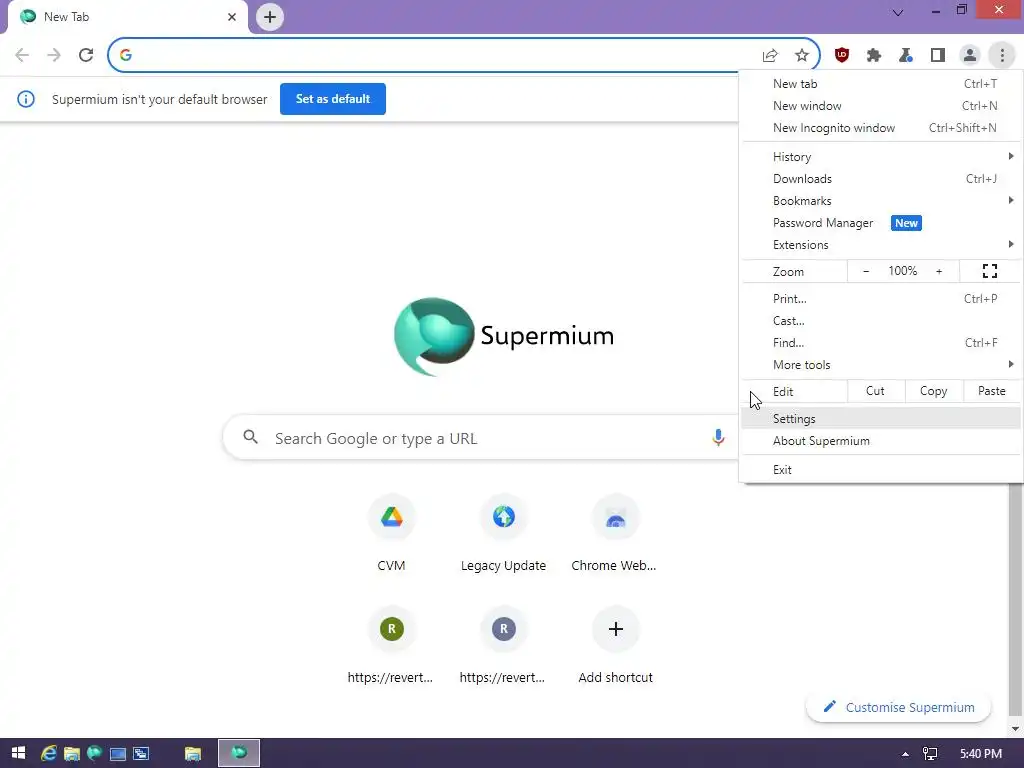Choose Exit from the menu
The width and height of the screenshot is (1024, 768).
(x=880, y=470)
